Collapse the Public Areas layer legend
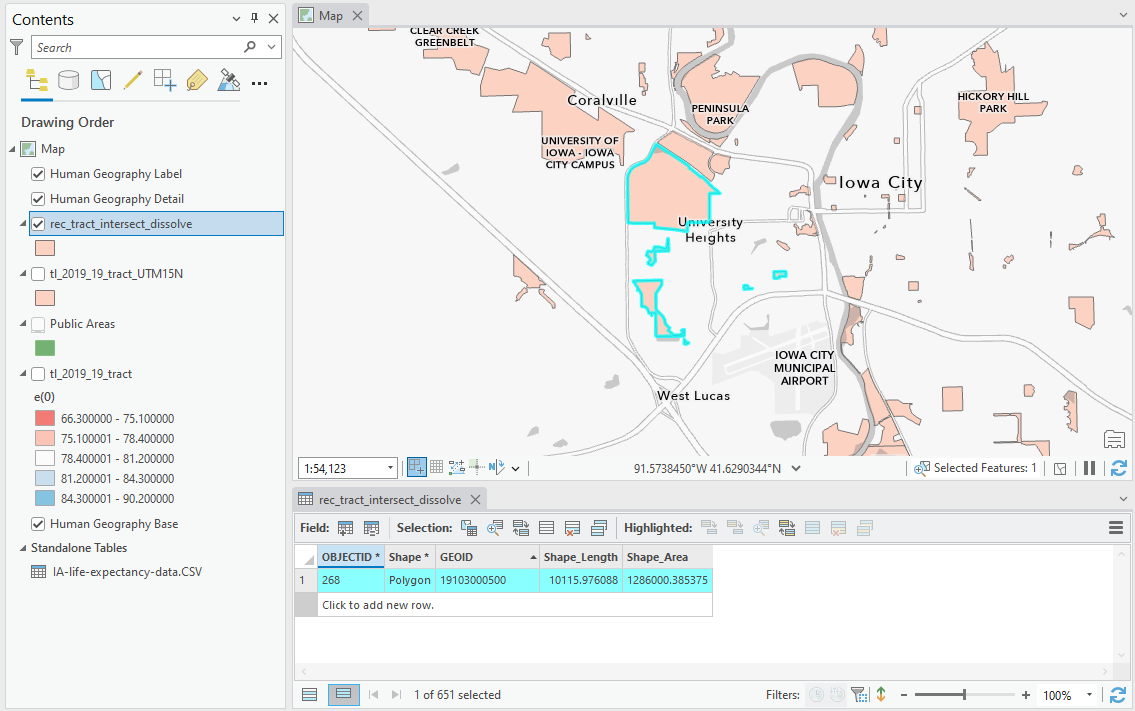Image resolution: width=1135 pixels, height=711 pixels. [x=23, y=324]
